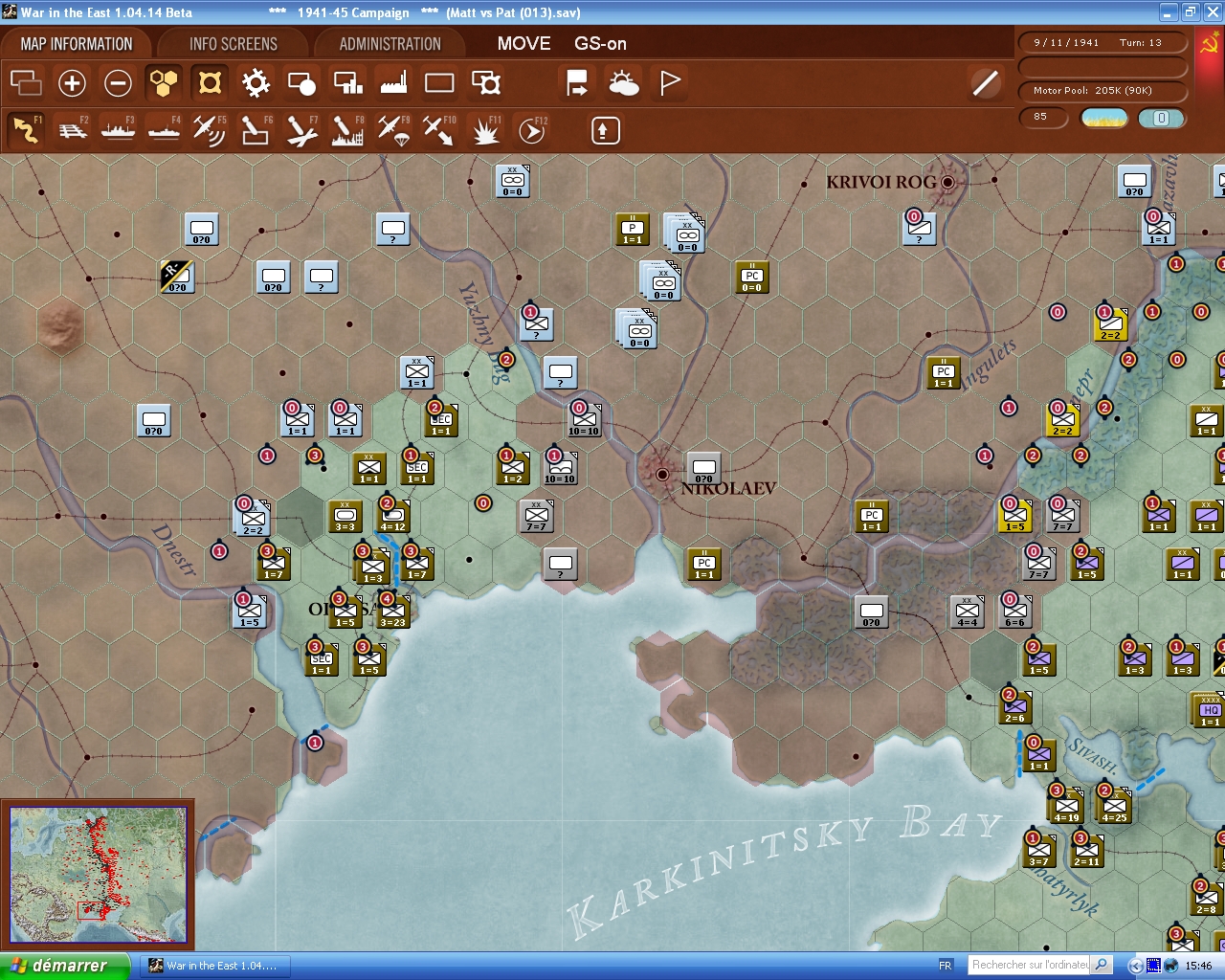Click the white pennant flag icon
Screen dimensions: 1225x980
pos(670,83)
